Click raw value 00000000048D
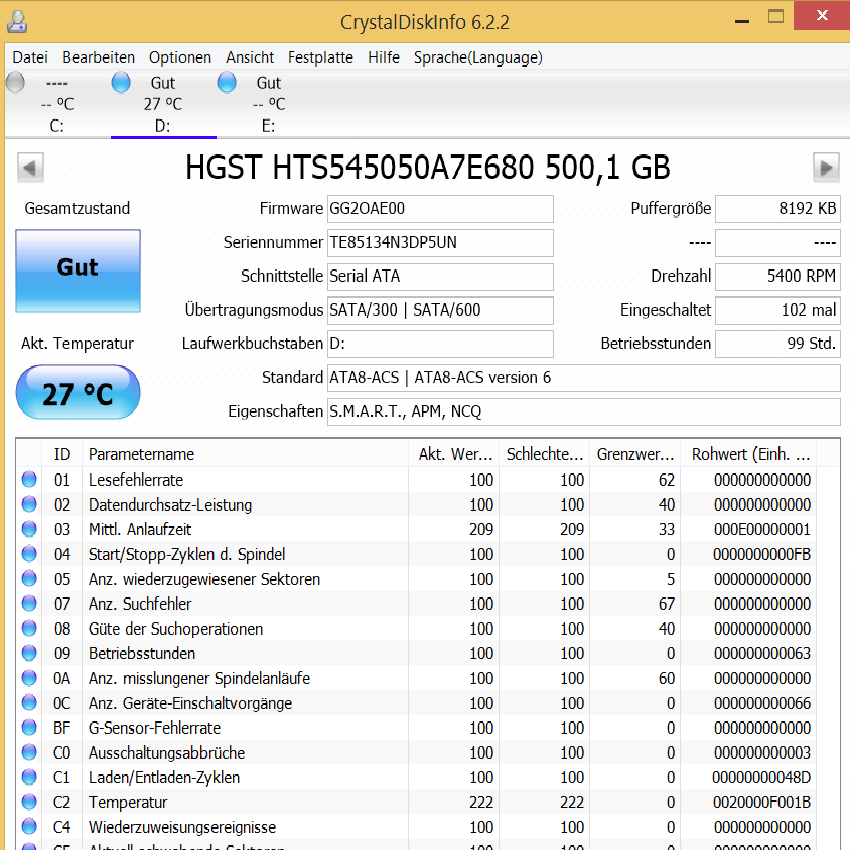850x850 pixels. pyautogui.click(x=761, y=778)
